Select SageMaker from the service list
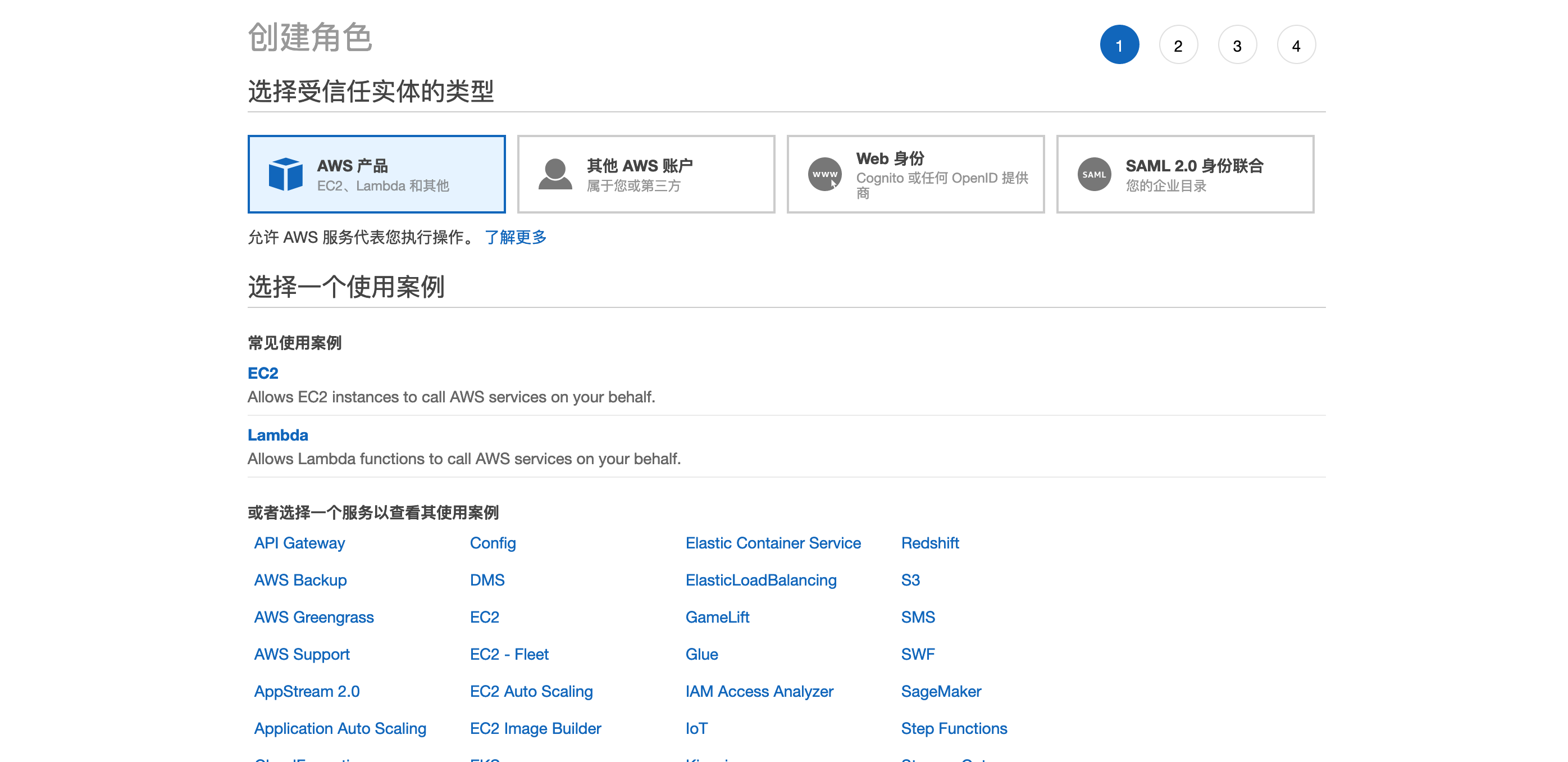 [x=941, y=691]
